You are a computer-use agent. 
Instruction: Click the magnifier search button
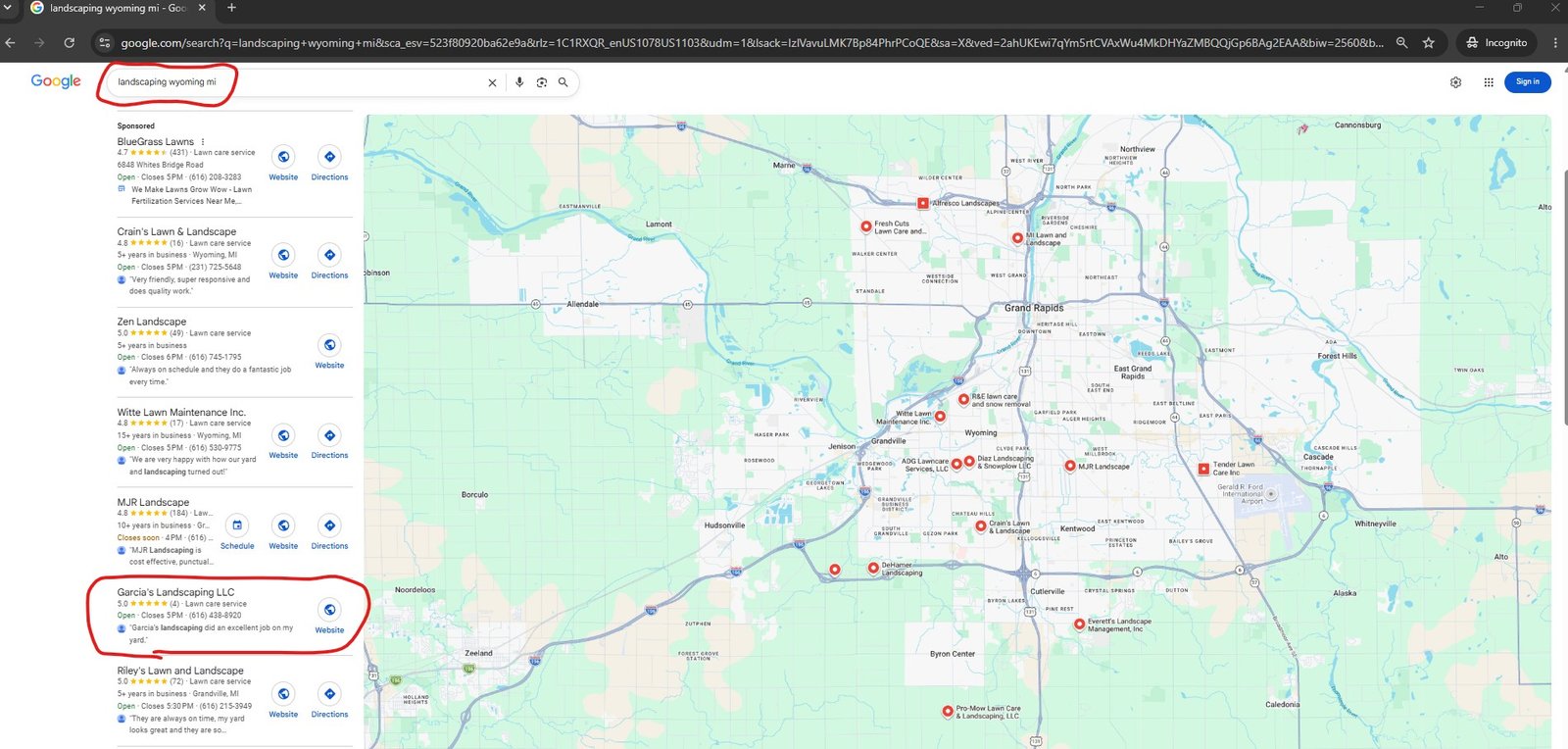tap(563, 82)
